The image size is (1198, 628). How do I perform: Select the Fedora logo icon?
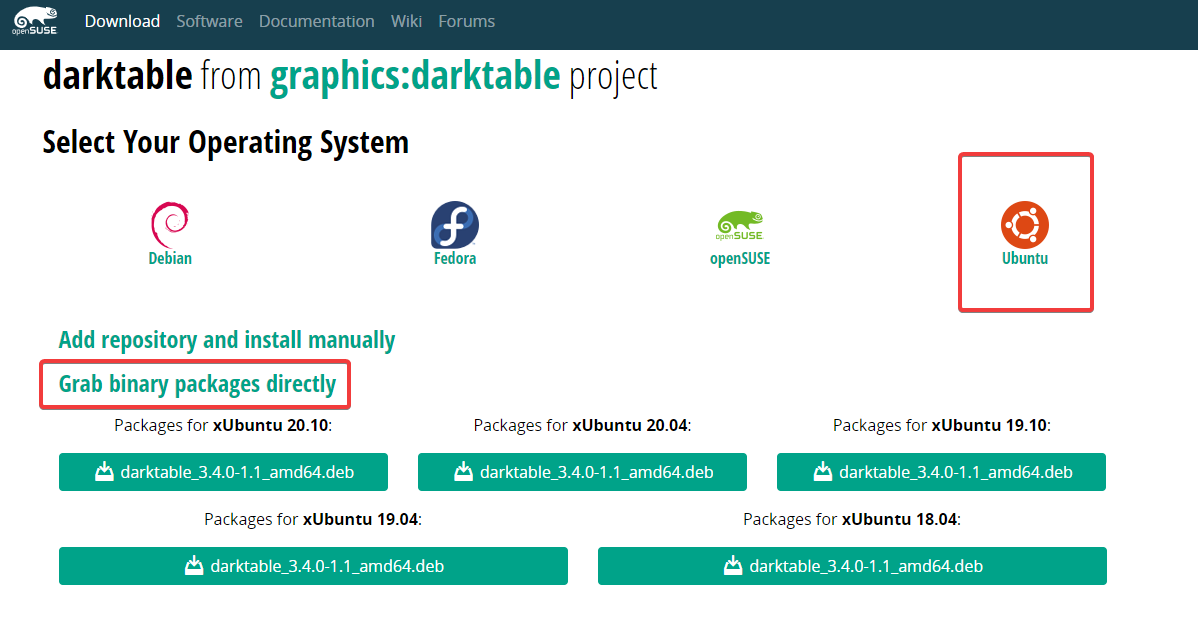[455, 225]
